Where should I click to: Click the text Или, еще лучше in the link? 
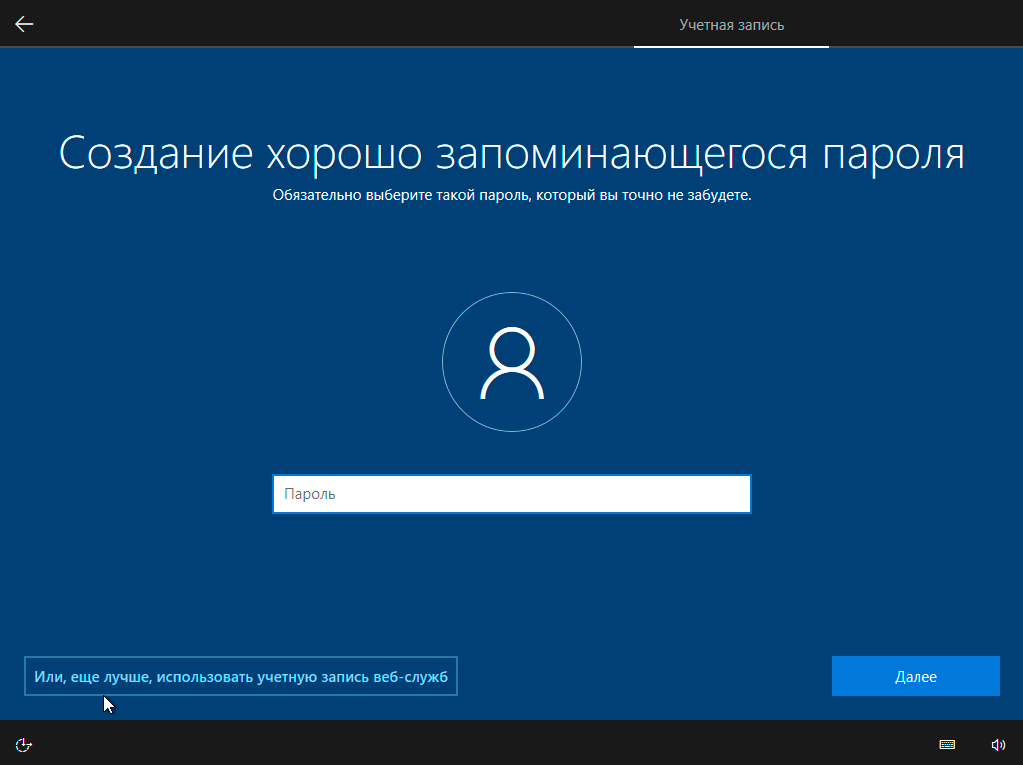click(91, 677)
